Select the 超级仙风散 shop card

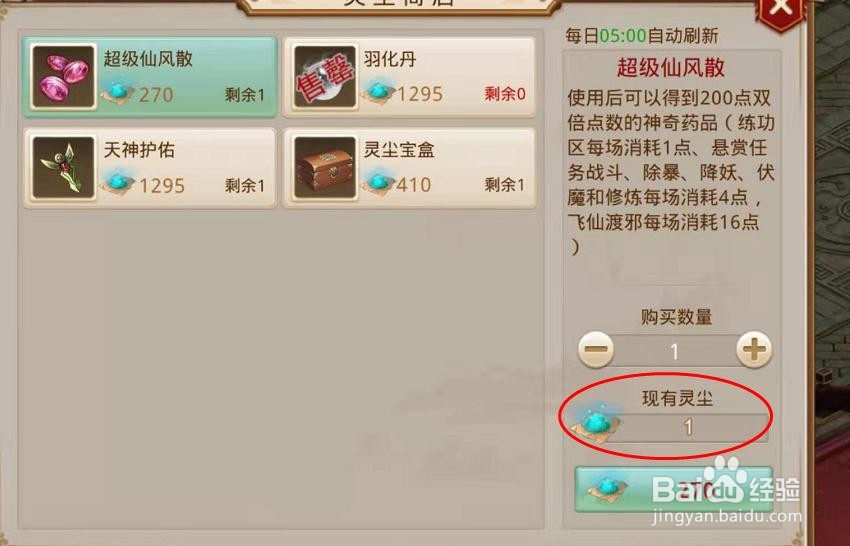point(150,77)
